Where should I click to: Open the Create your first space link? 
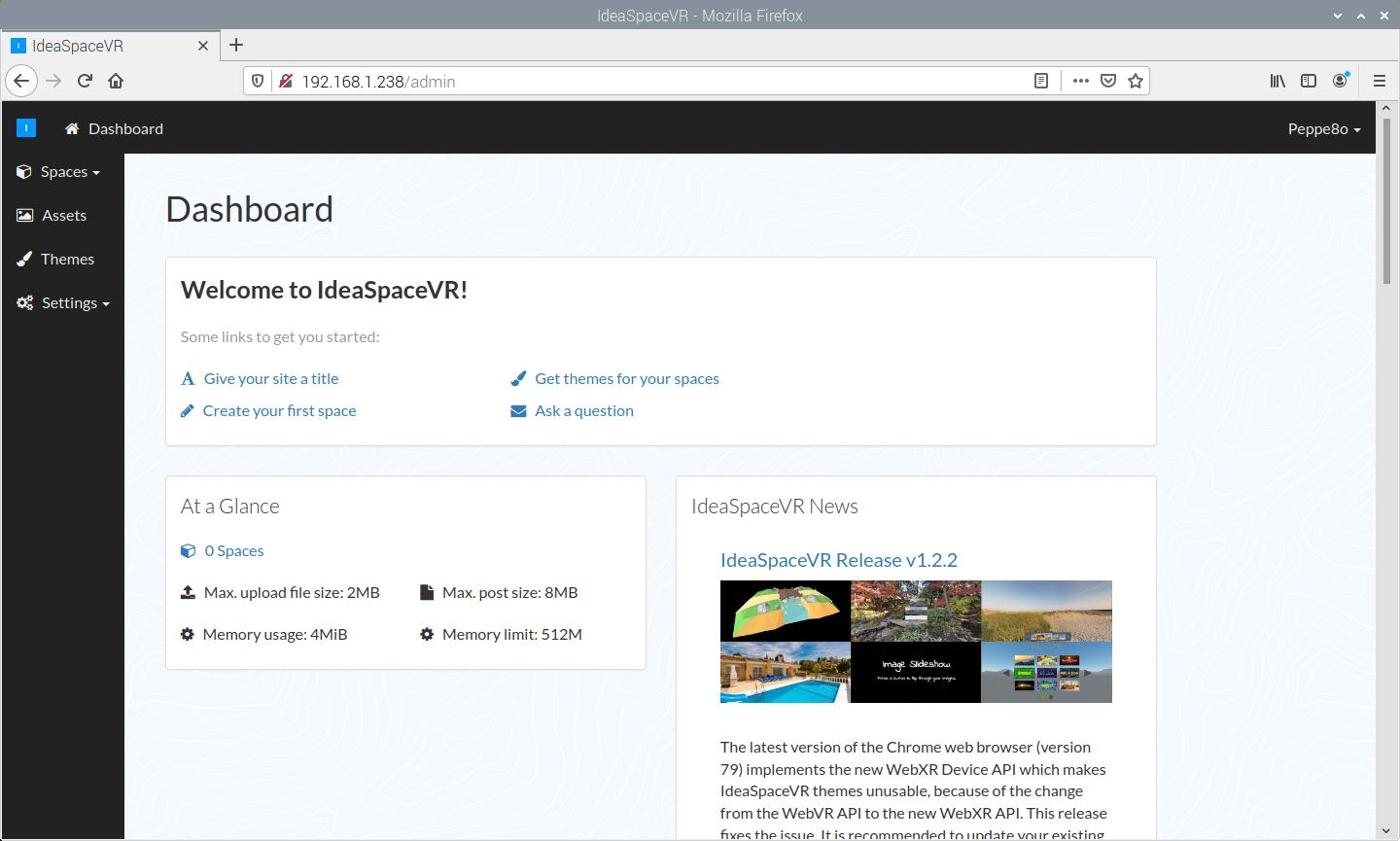[279, 411]
